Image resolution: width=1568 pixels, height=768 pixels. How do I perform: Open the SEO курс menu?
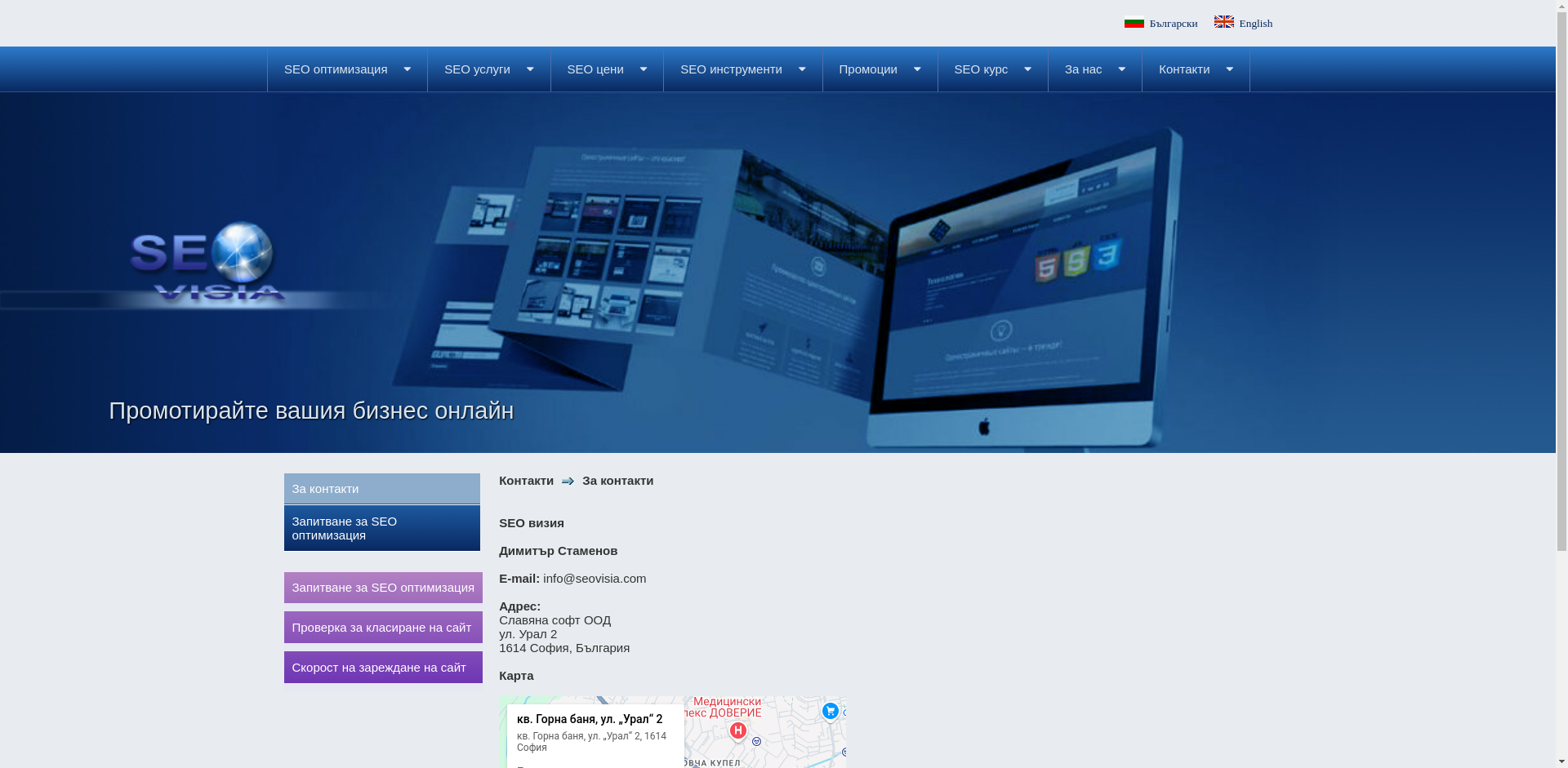[x=981, y=69]
